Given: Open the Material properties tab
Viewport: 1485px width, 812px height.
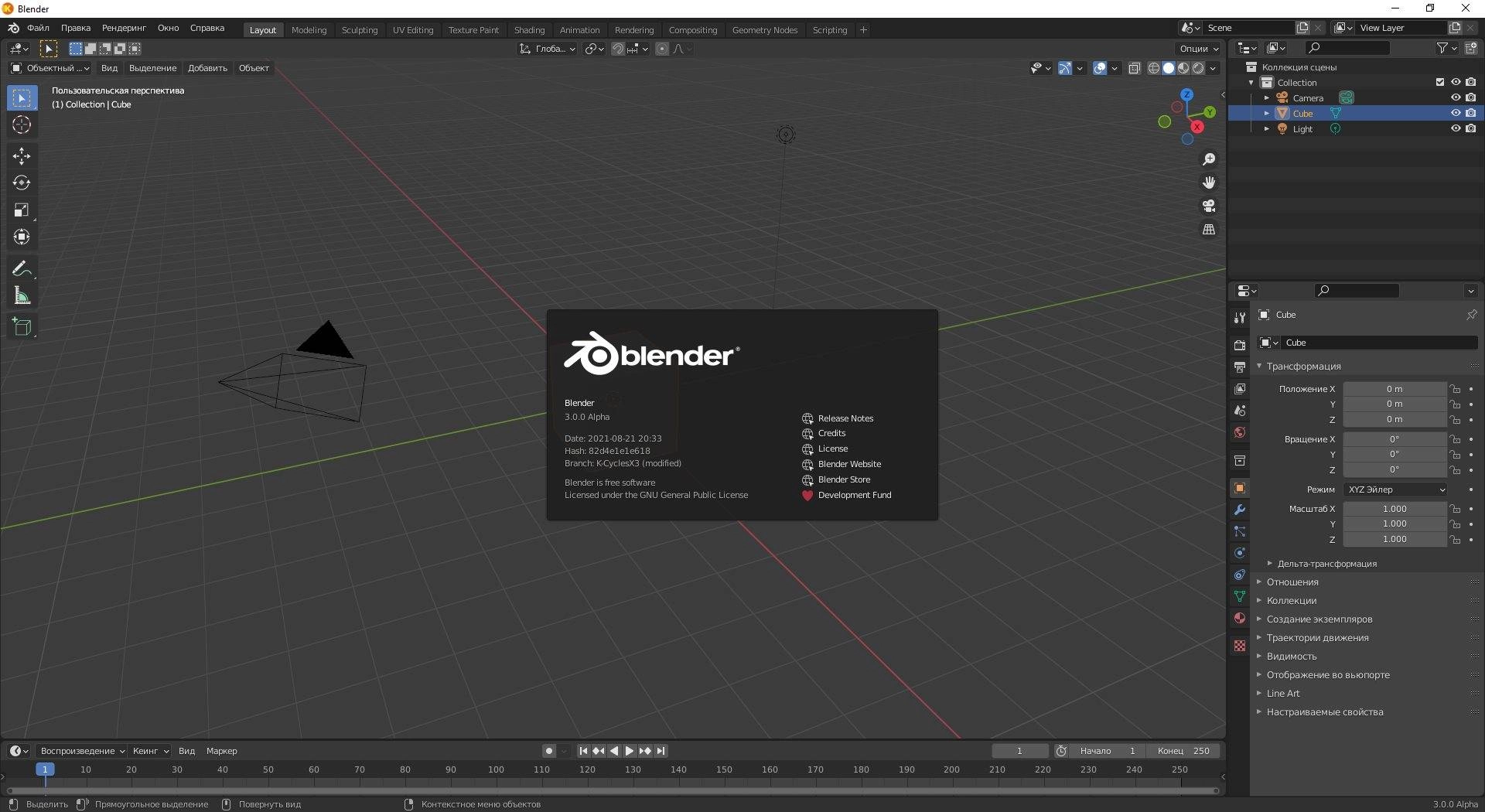Looking at the screenshot, I should 1240,618.
